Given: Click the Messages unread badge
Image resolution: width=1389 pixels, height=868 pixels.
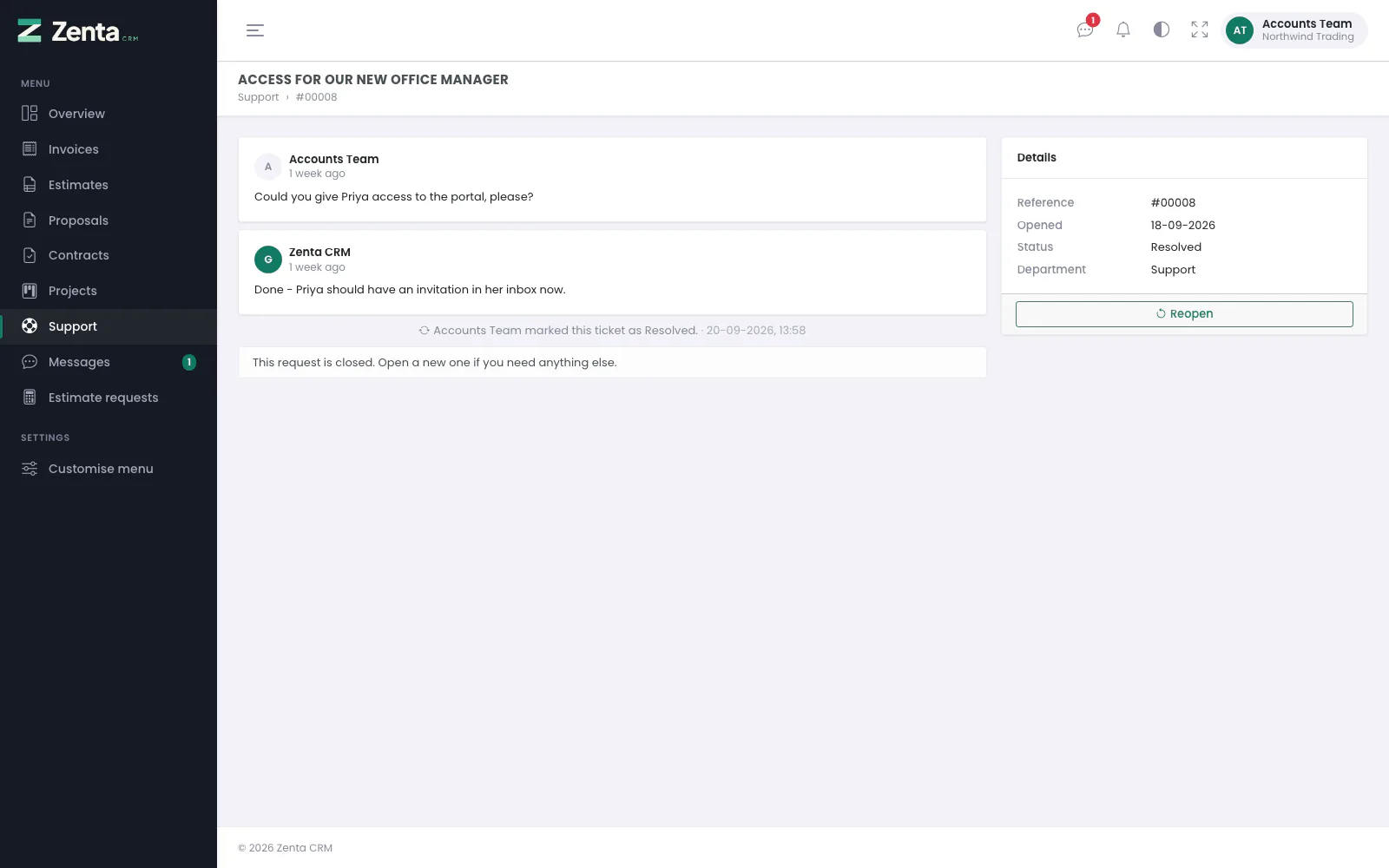Looking at the screenshot, I should [x=189, y=362].
